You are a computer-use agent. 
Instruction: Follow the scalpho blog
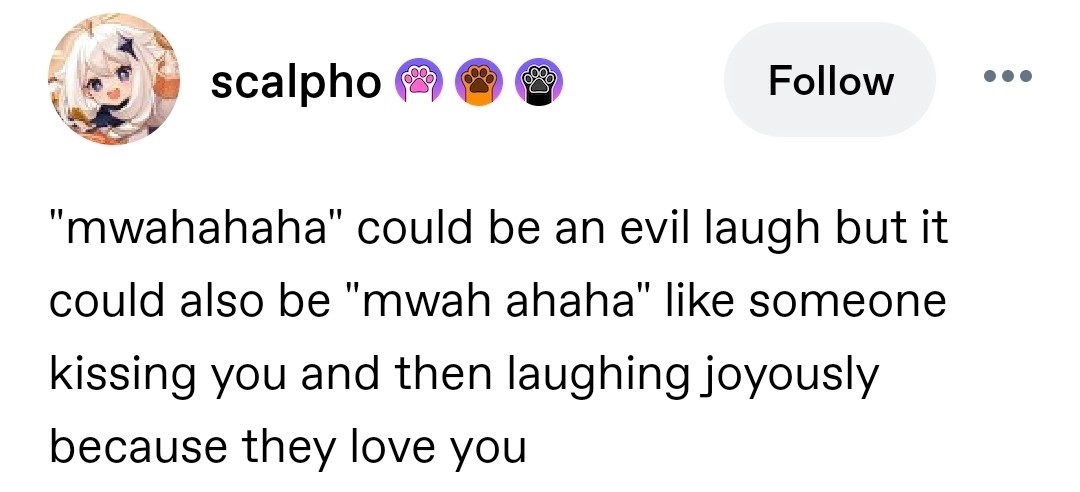[x=830, y=80]
